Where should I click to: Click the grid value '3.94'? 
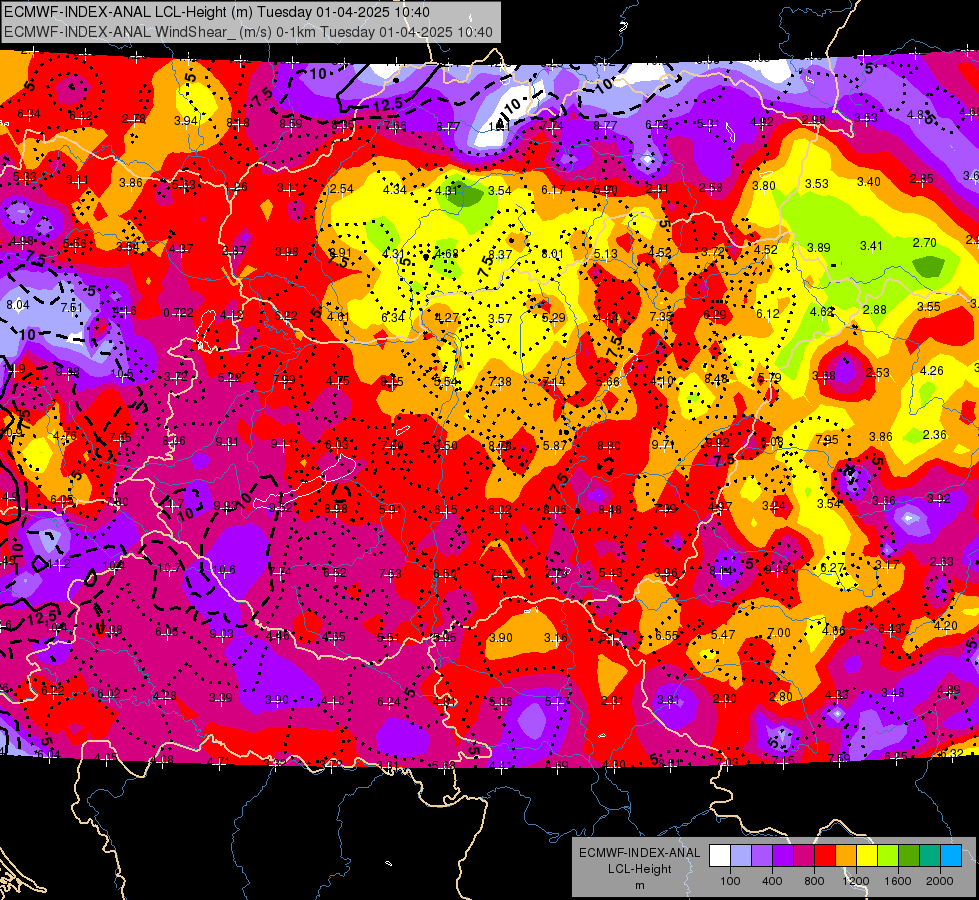[185, 121]
